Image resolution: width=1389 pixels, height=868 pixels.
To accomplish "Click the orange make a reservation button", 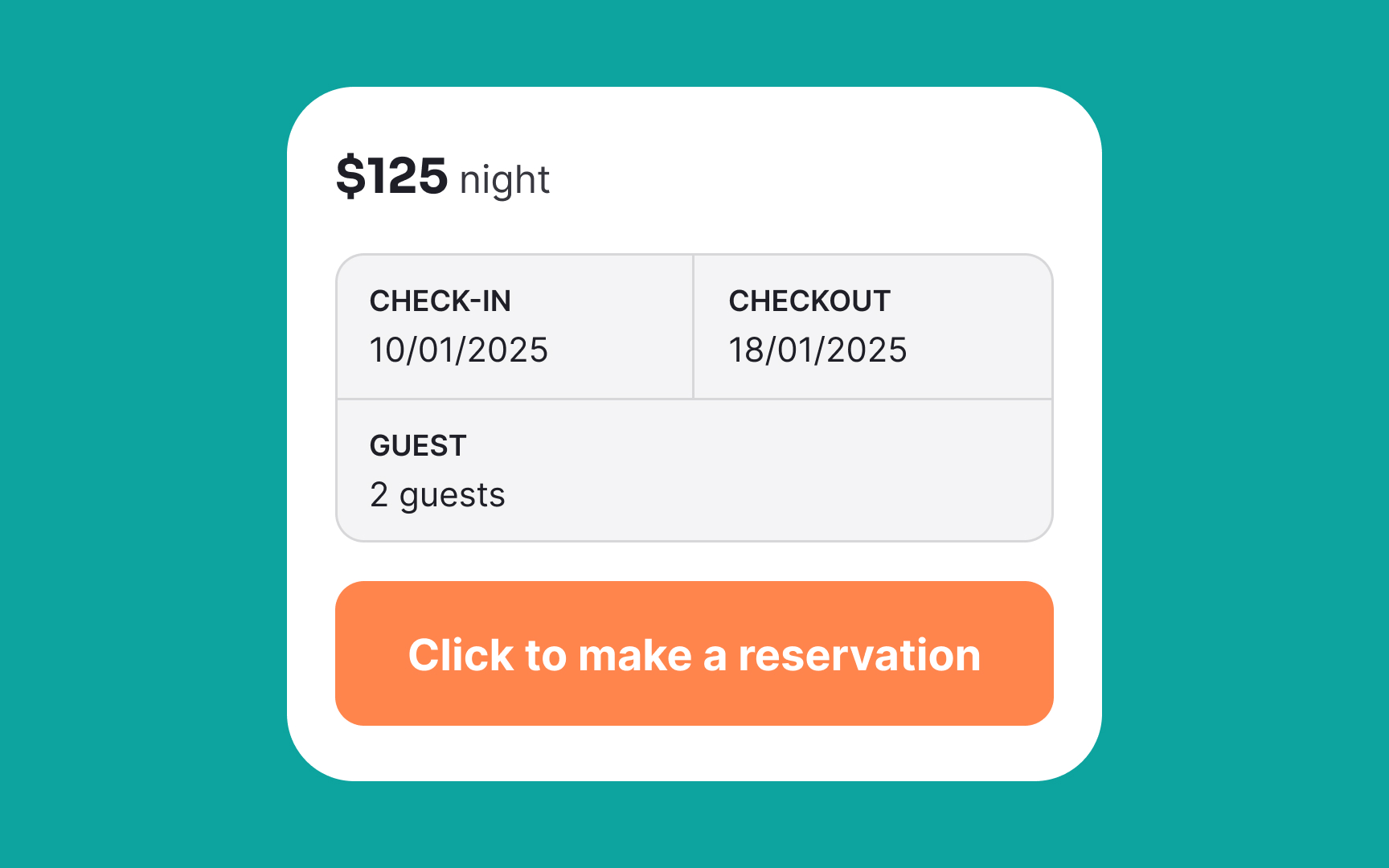I will point(694,653).
